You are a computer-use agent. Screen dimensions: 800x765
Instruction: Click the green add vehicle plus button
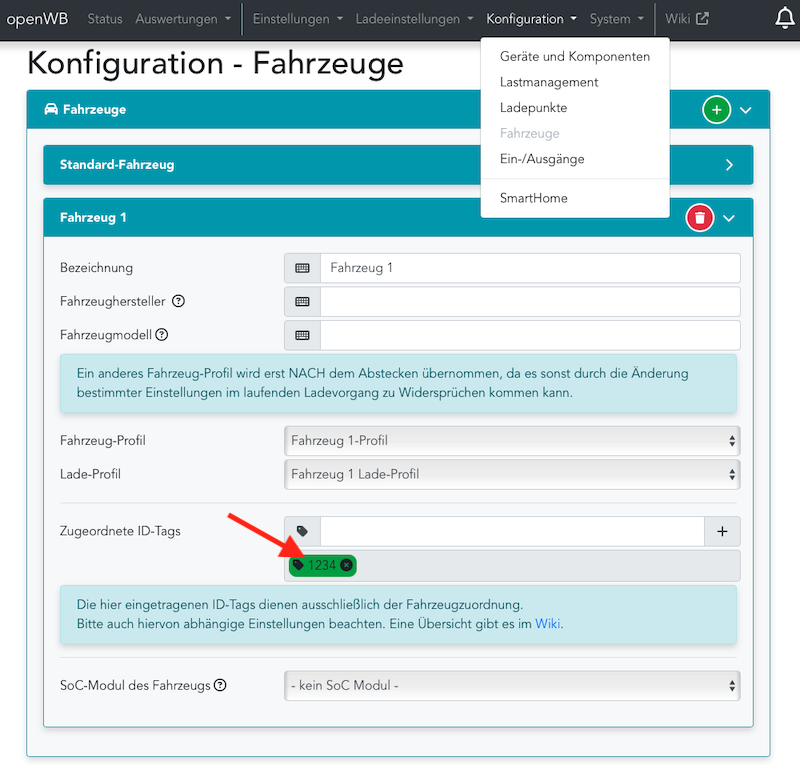[716, 110]
